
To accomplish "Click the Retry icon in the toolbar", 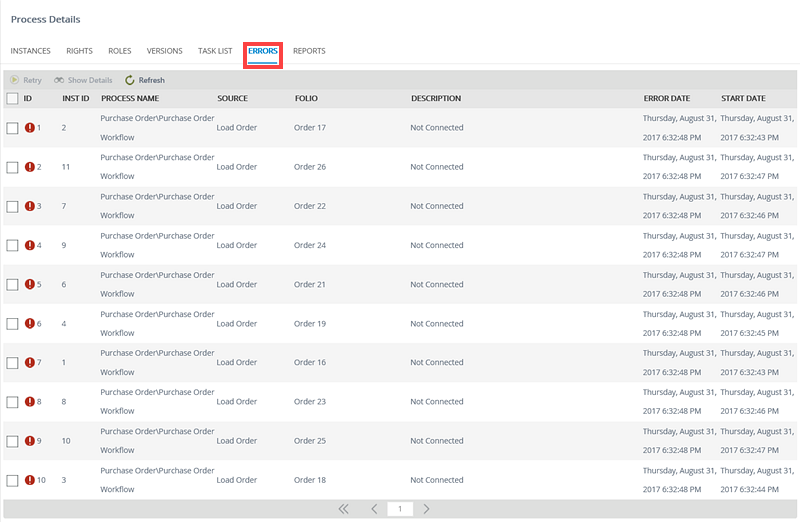I will click(15, 80).
